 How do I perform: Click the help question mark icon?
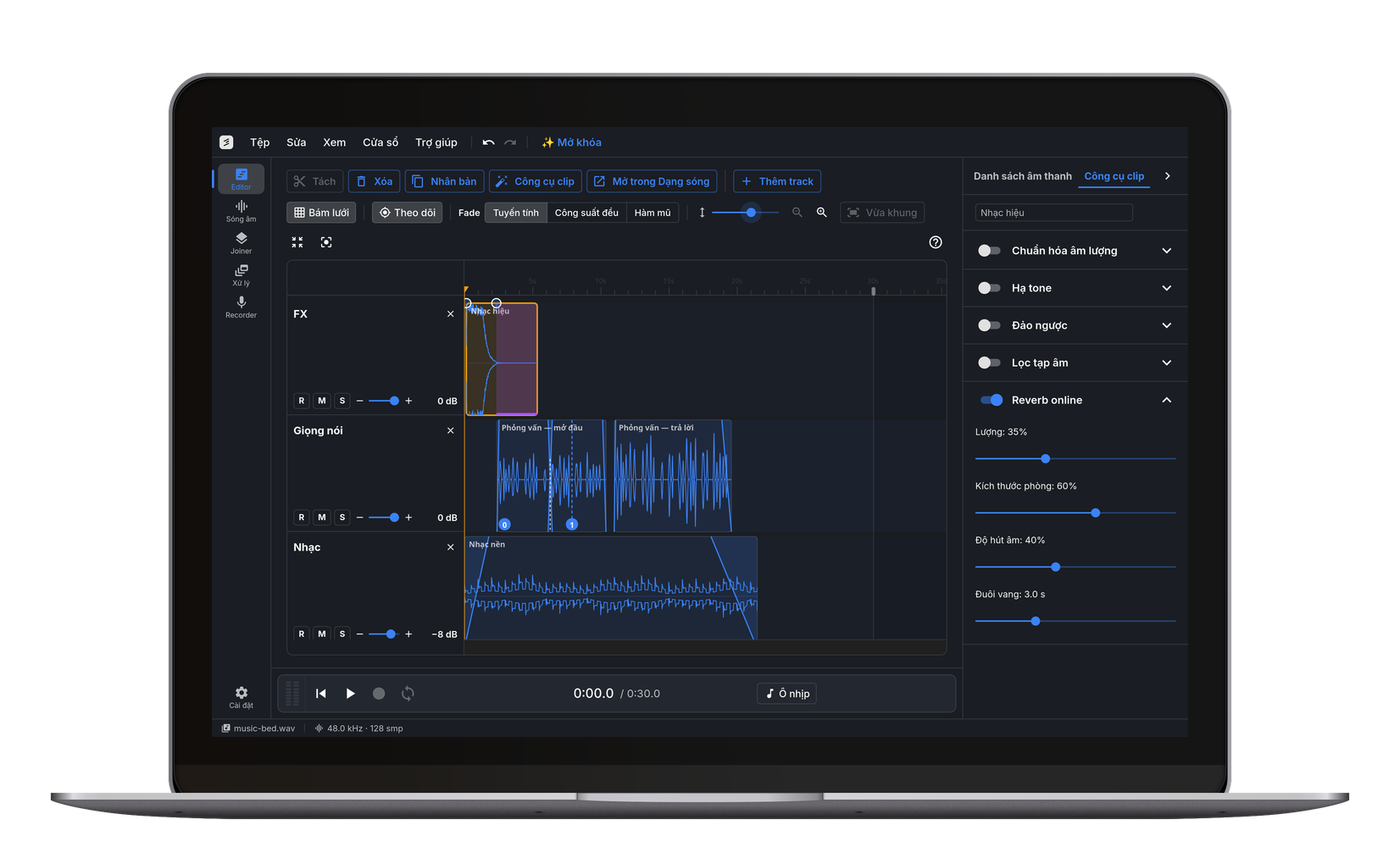936,242
